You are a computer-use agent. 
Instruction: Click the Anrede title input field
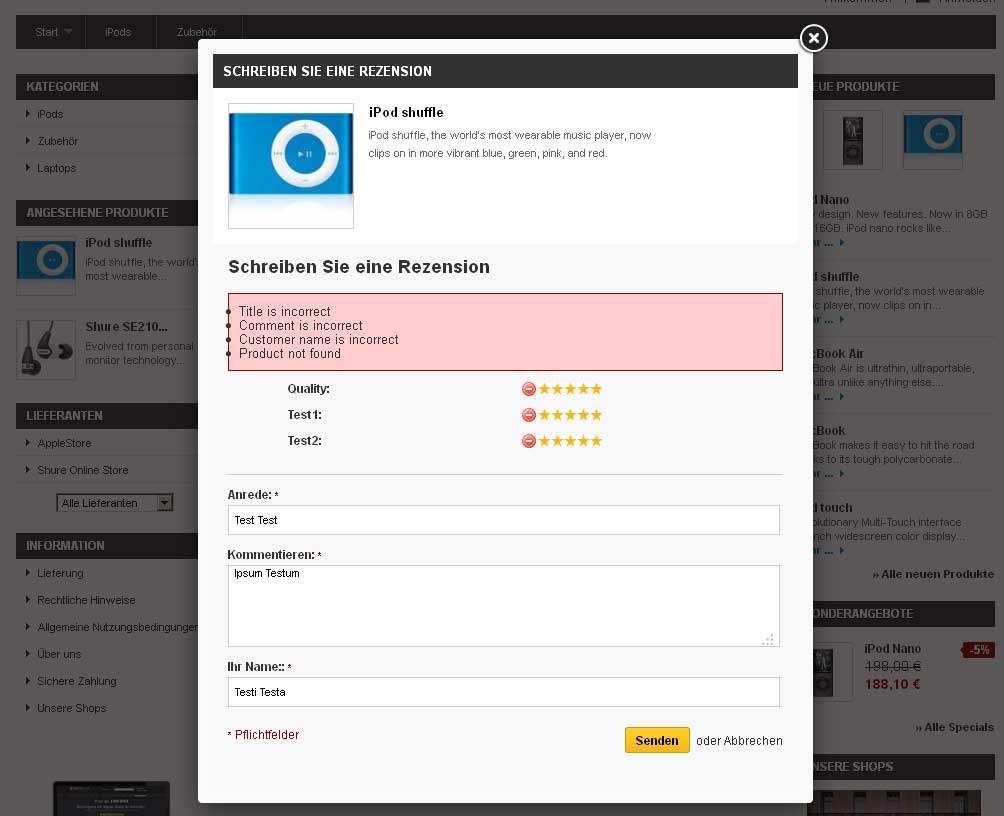point(503,520)
